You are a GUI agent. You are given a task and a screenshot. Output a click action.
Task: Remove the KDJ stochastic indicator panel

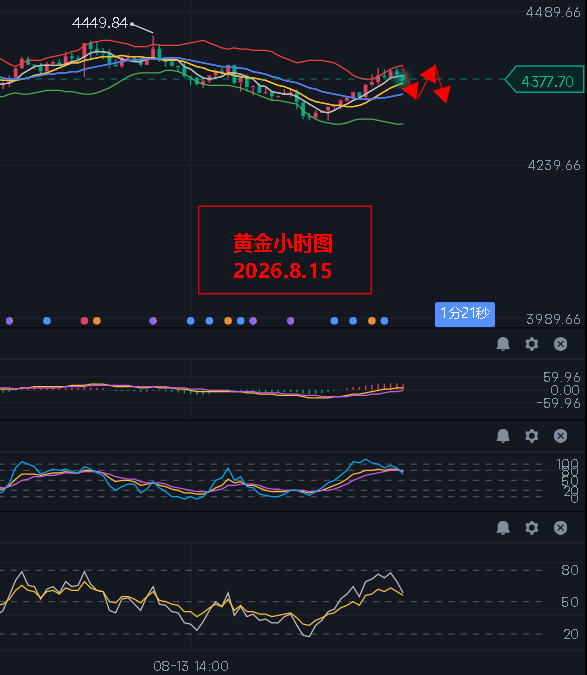[x=560, y=436]
